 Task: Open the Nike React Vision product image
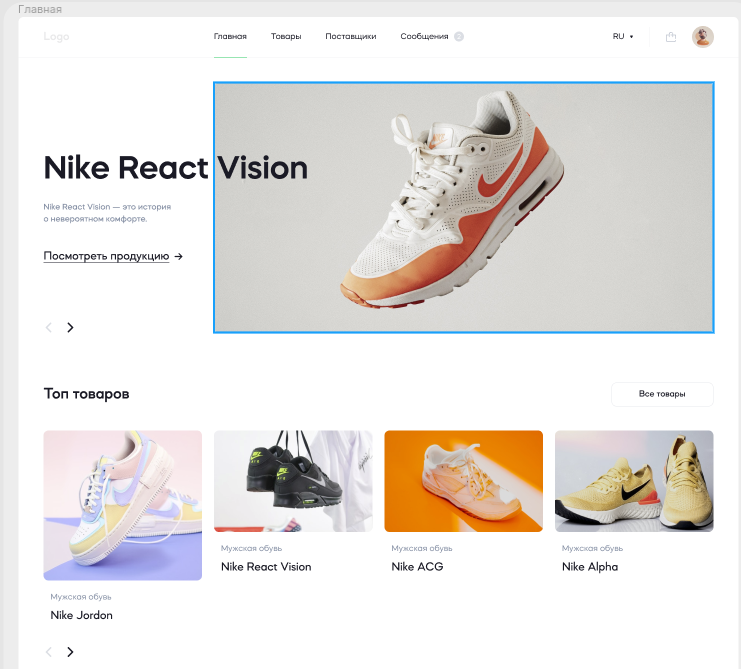point(293,481)
